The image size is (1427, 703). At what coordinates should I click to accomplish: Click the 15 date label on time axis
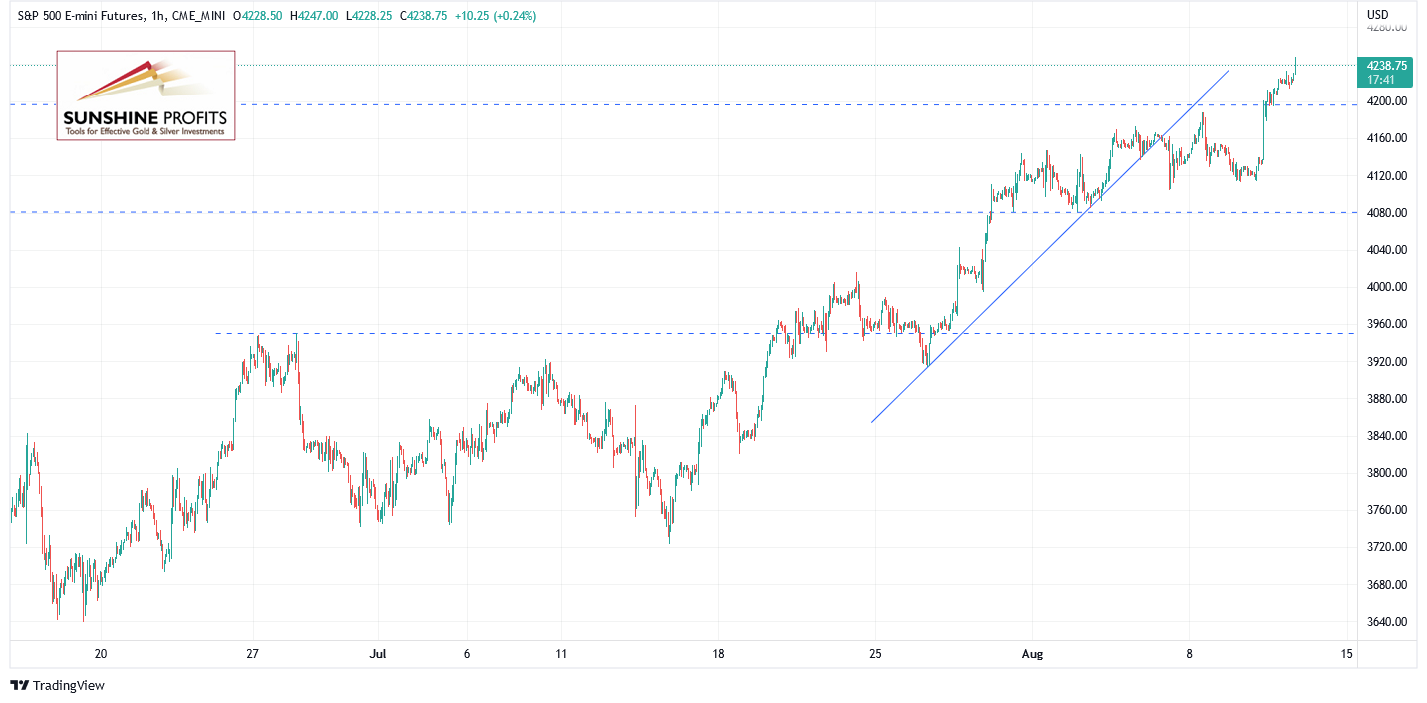pos(1347,653)
